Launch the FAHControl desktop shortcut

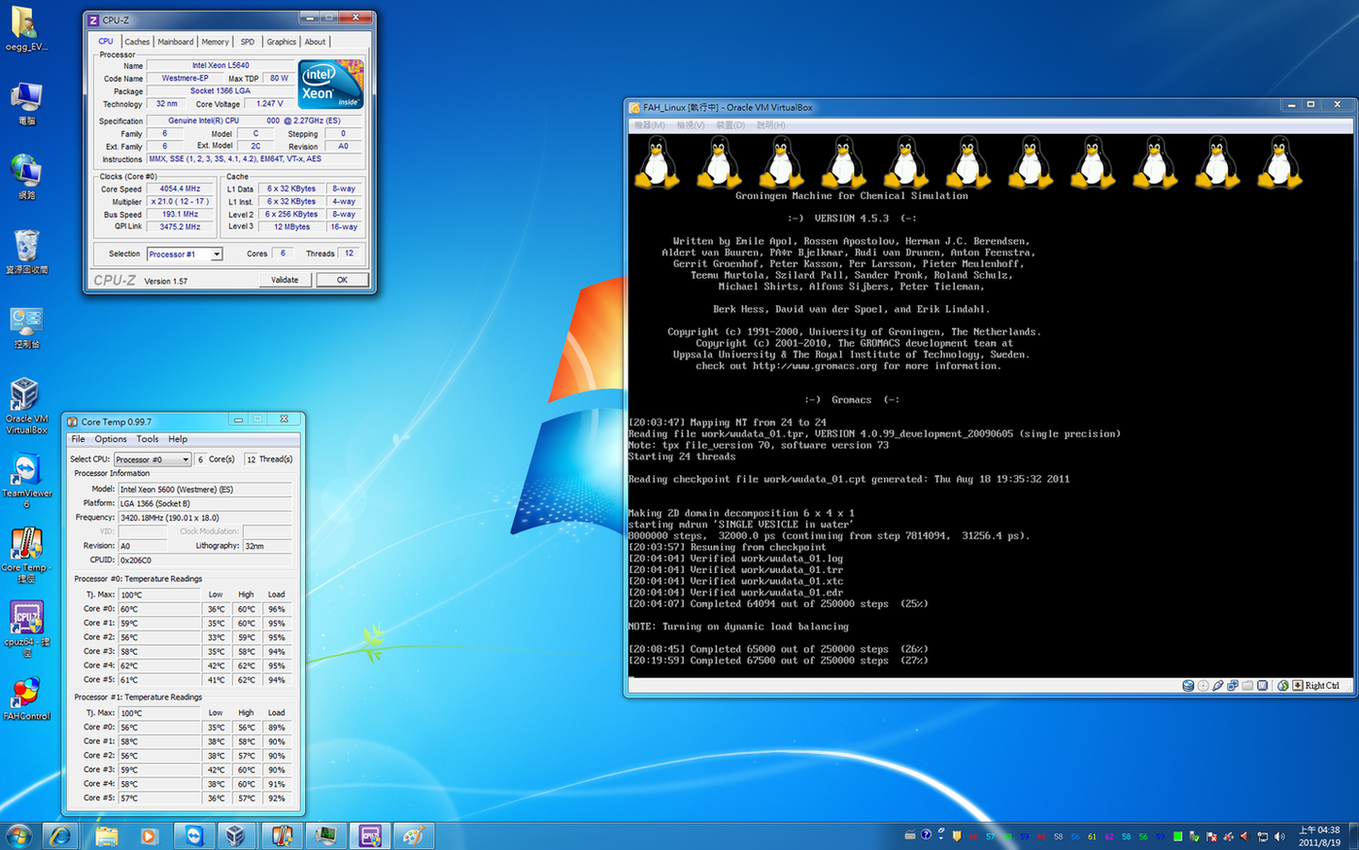26,698
